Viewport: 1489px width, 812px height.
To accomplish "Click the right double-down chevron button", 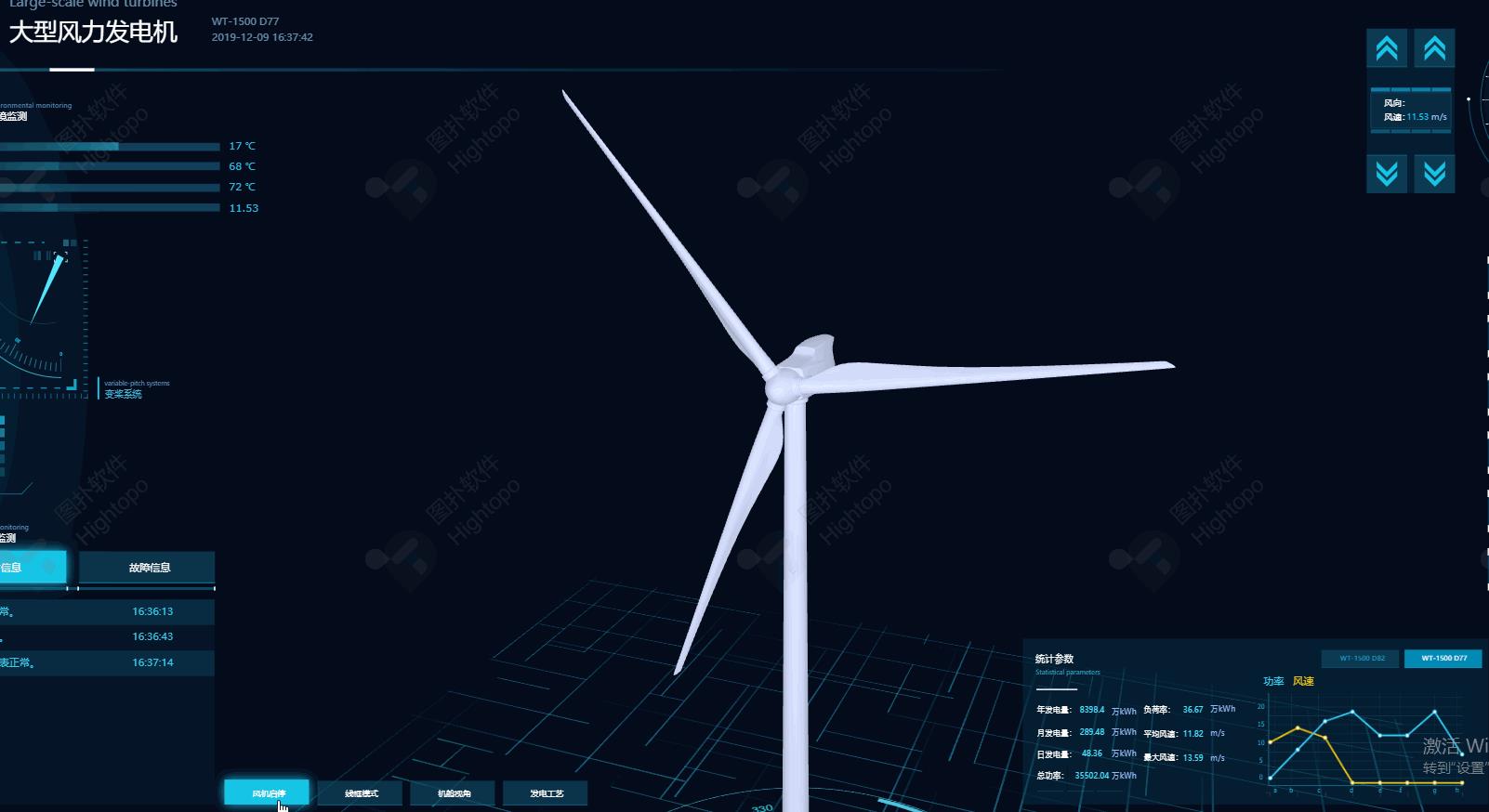I will pyautogui.click(x=1434, y=174).
